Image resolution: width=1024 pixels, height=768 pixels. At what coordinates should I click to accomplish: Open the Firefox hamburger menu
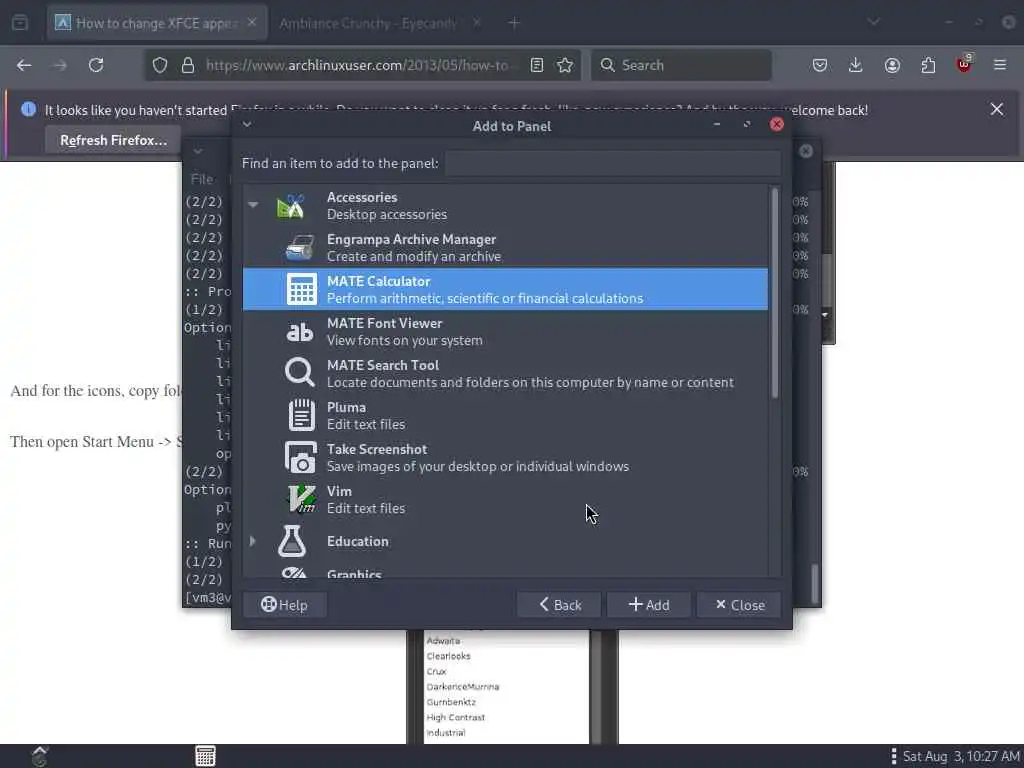(x=1000, y=65)
